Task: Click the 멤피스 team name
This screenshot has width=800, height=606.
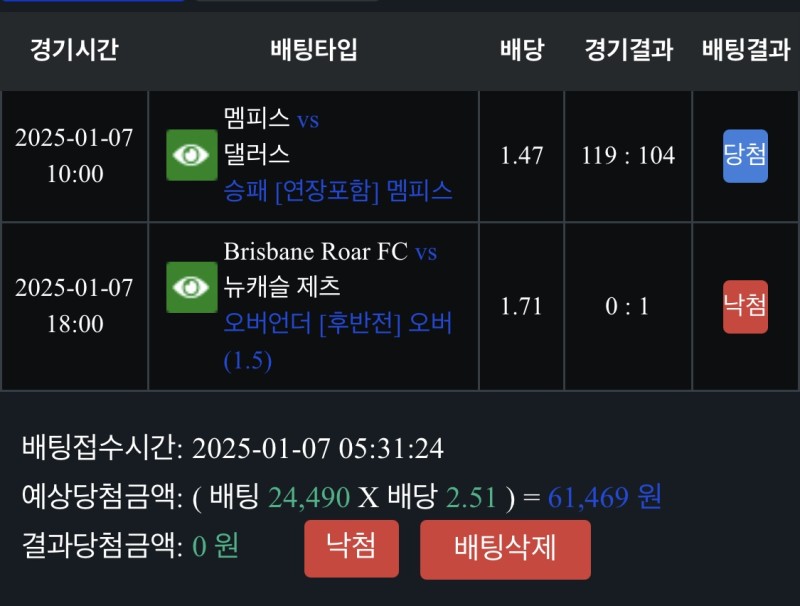Action: [x=257, y=119]
